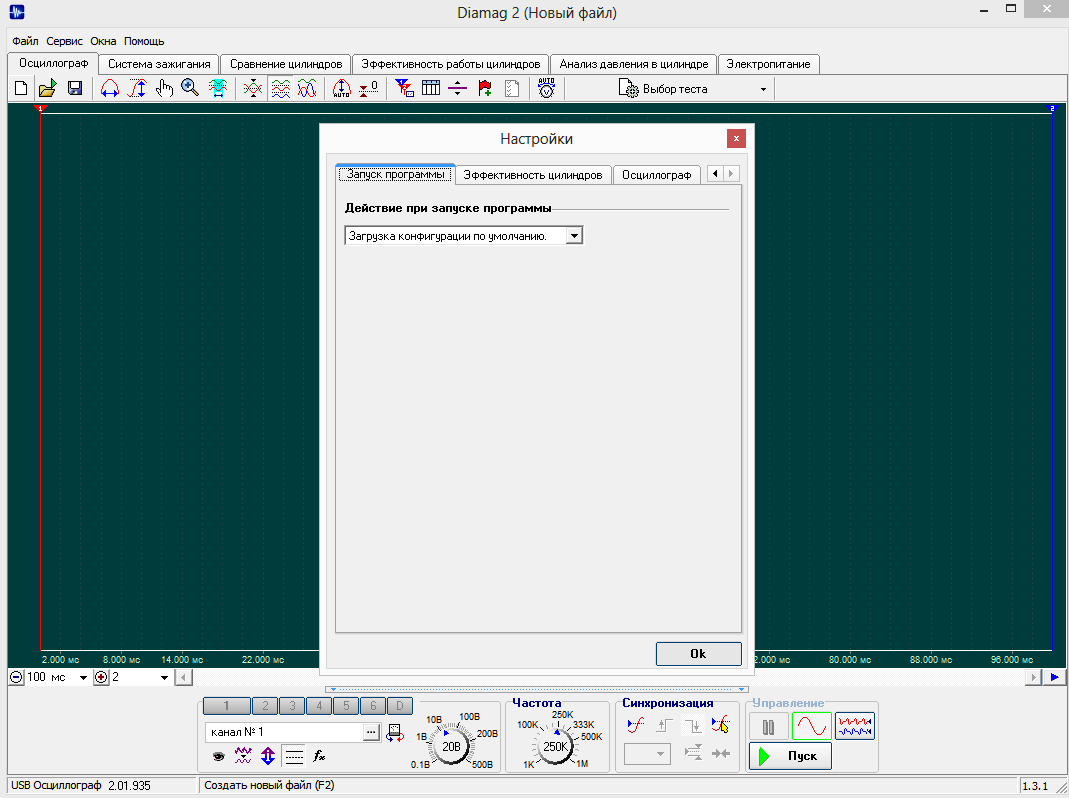The height and width of the screenshot is (798, 1069).
Task: Open the Помощь menu
Action: [144, 41]
